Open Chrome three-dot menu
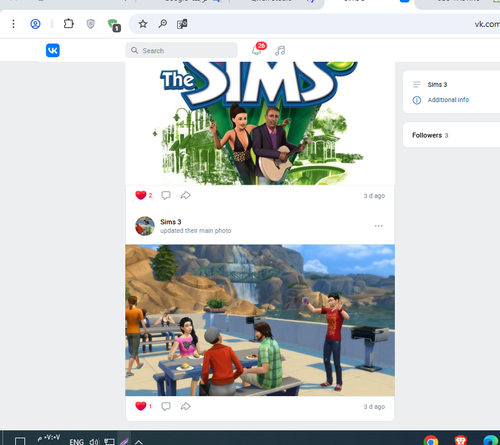The image size is (500, 445). pos(13,24)
